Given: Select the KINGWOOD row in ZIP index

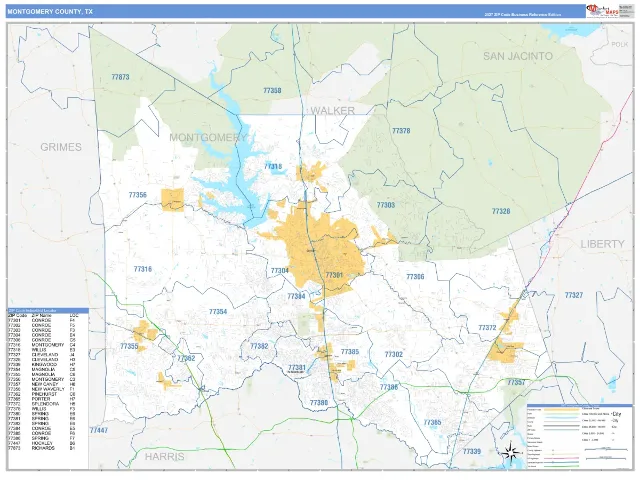Looking at the screenshot, I should tap(43, 364).
